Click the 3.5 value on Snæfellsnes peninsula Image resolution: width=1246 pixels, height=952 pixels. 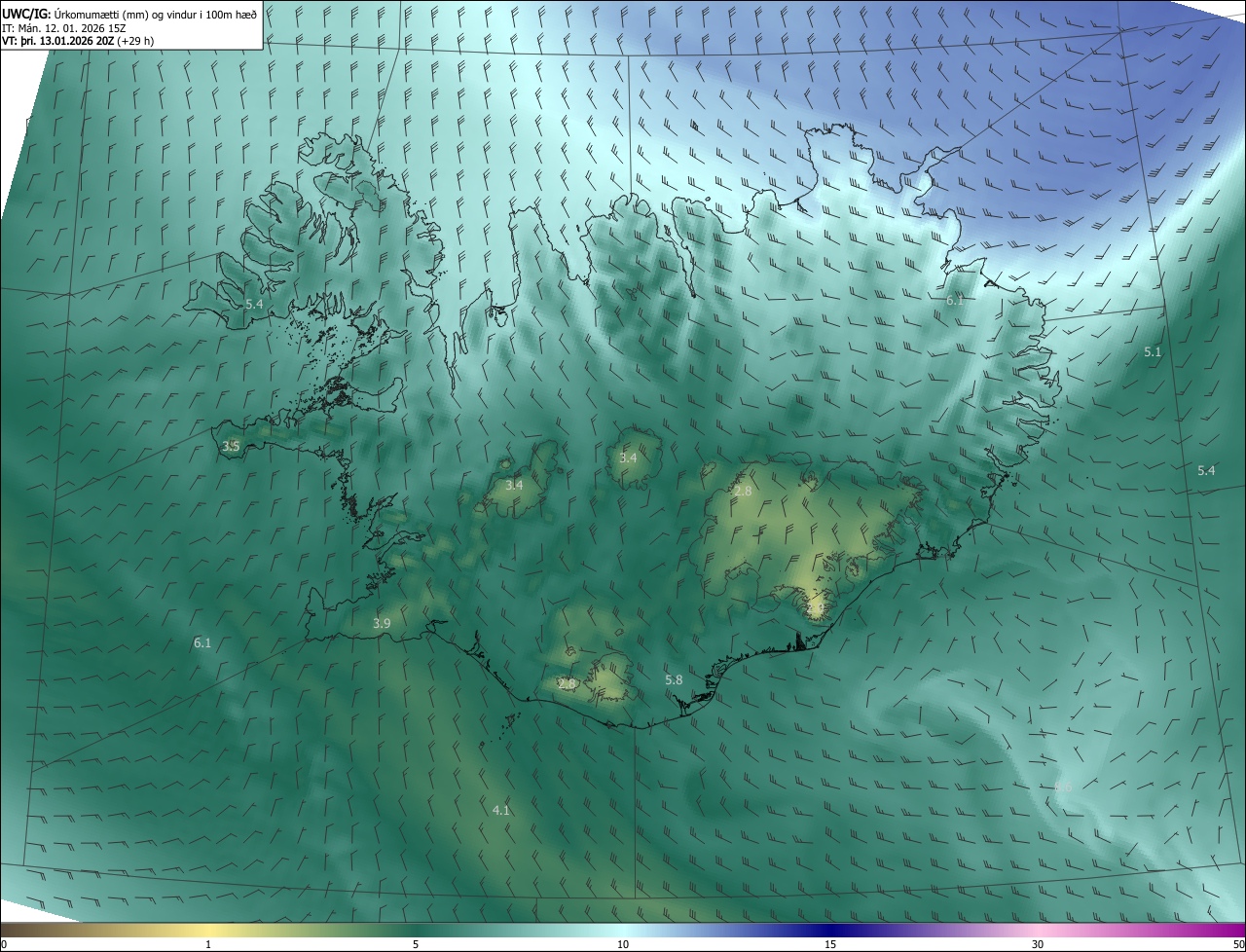231,446
